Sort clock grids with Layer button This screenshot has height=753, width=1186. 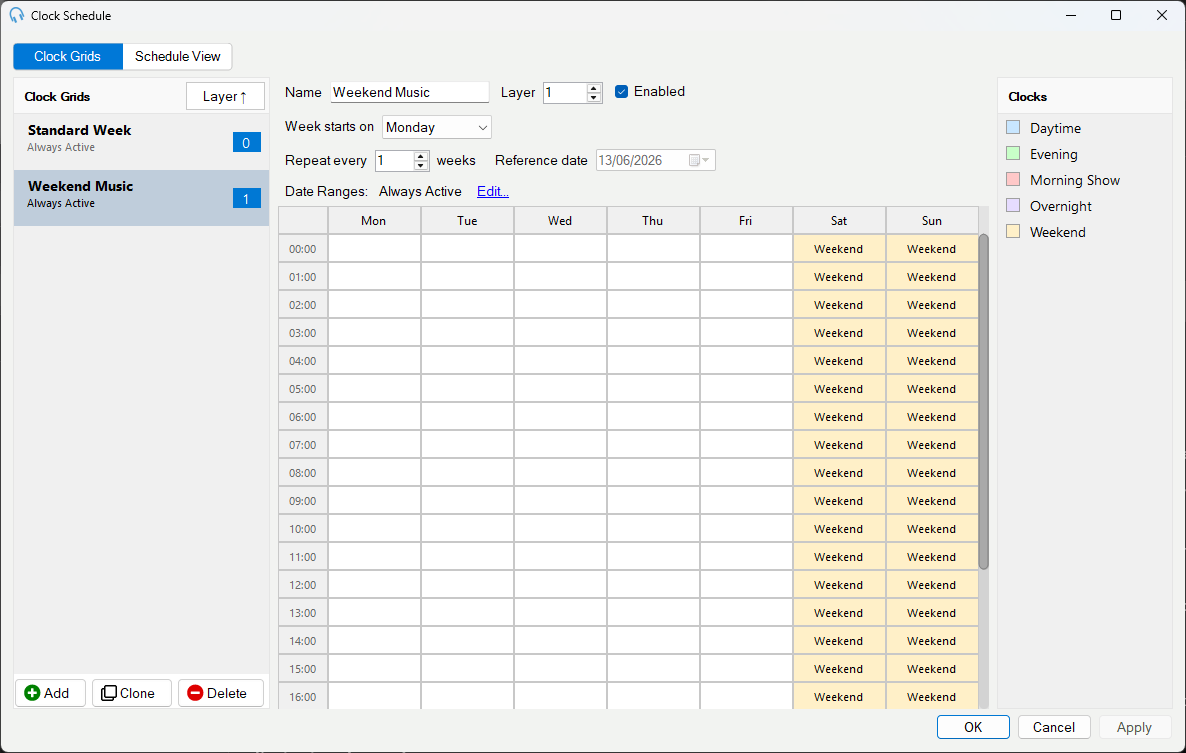(x=225, y=97)
